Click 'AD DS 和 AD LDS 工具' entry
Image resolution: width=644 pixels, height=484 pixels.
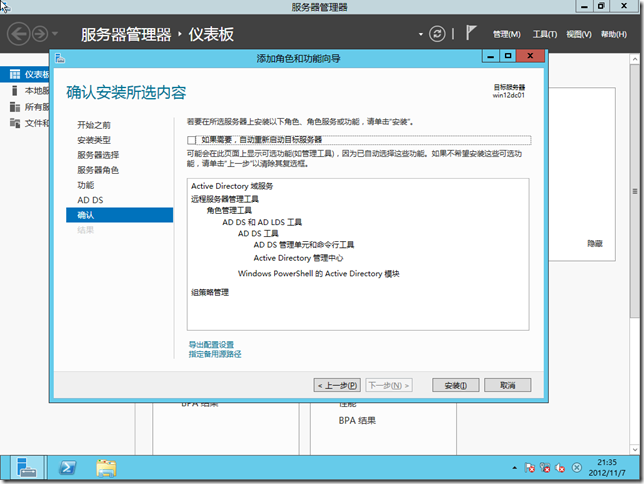click(262, 222)
